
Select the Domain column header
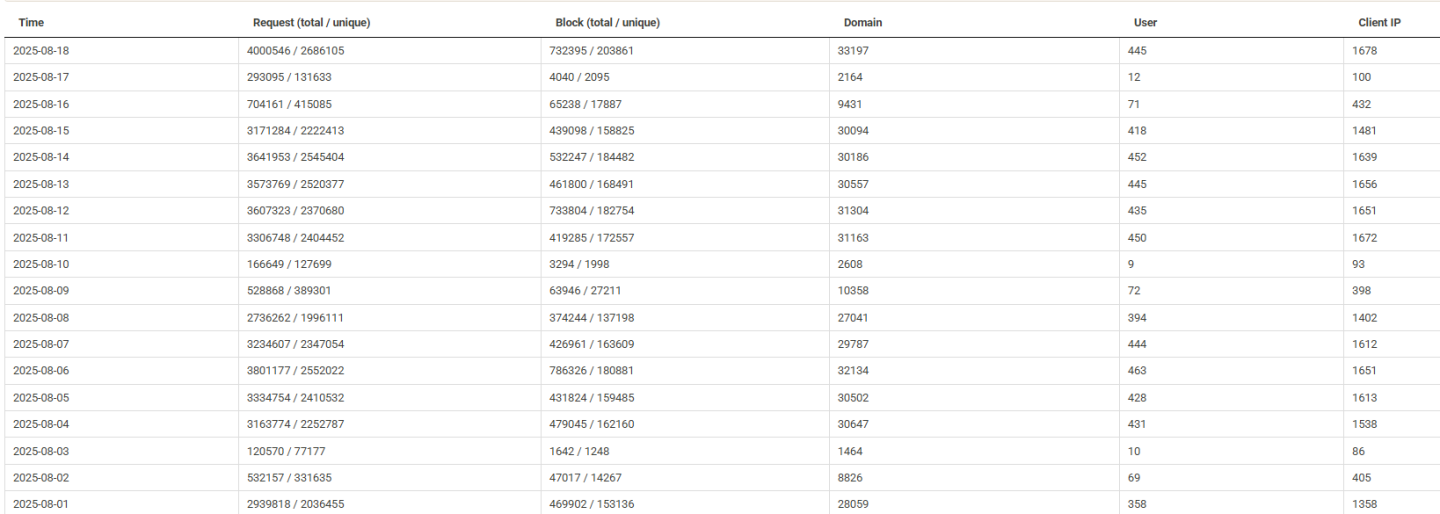[863, 22]
